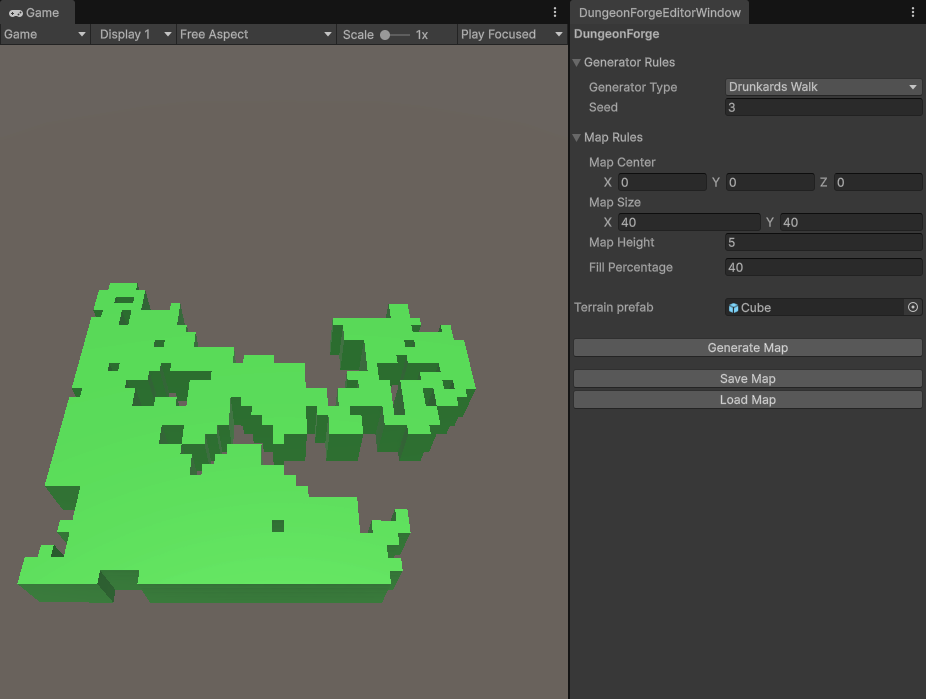Open the Generator Type dropdown
Viewport: 926px width, 699px height.
(822, 87)
